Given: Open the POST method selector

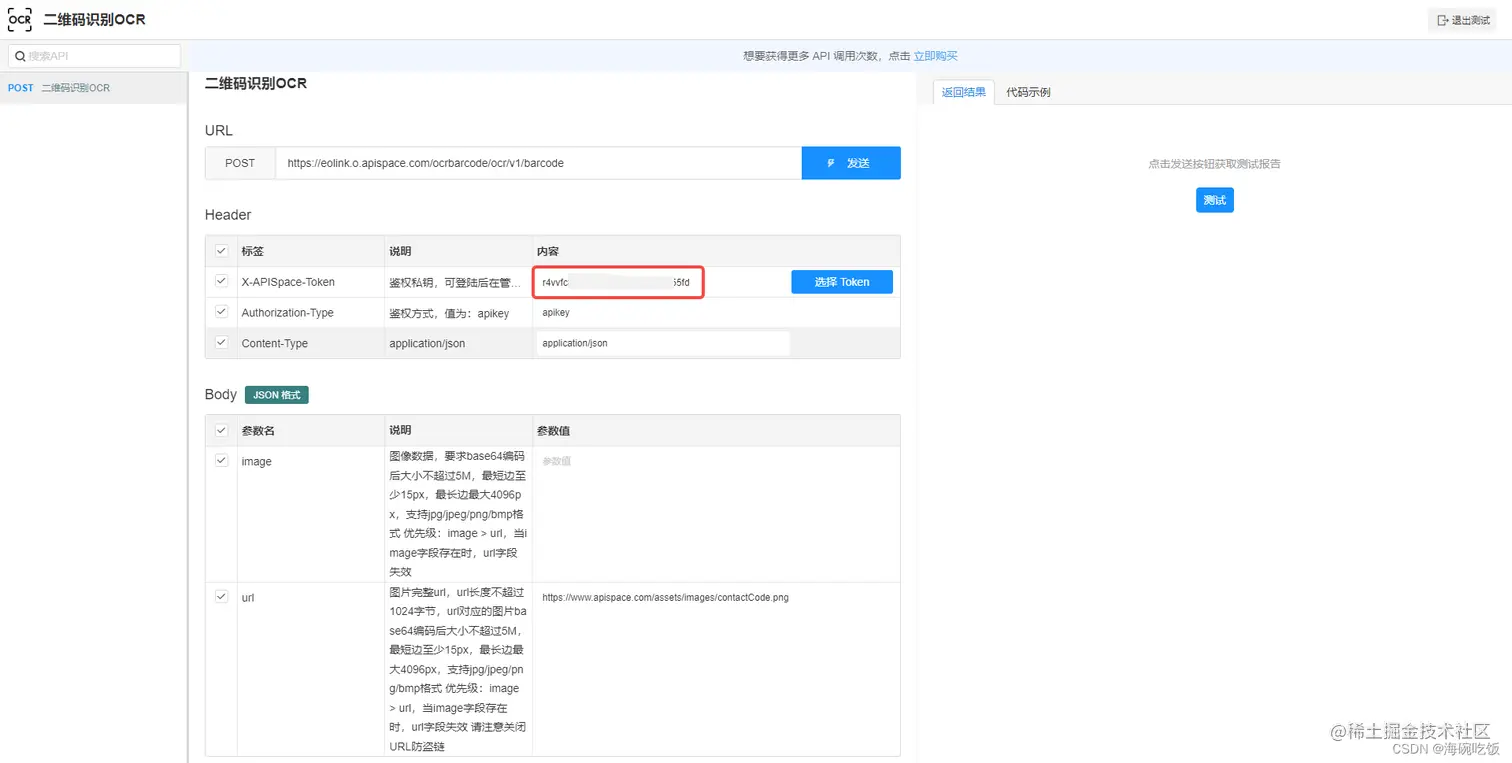Looking at the screenshot, I should click(240, 163).
